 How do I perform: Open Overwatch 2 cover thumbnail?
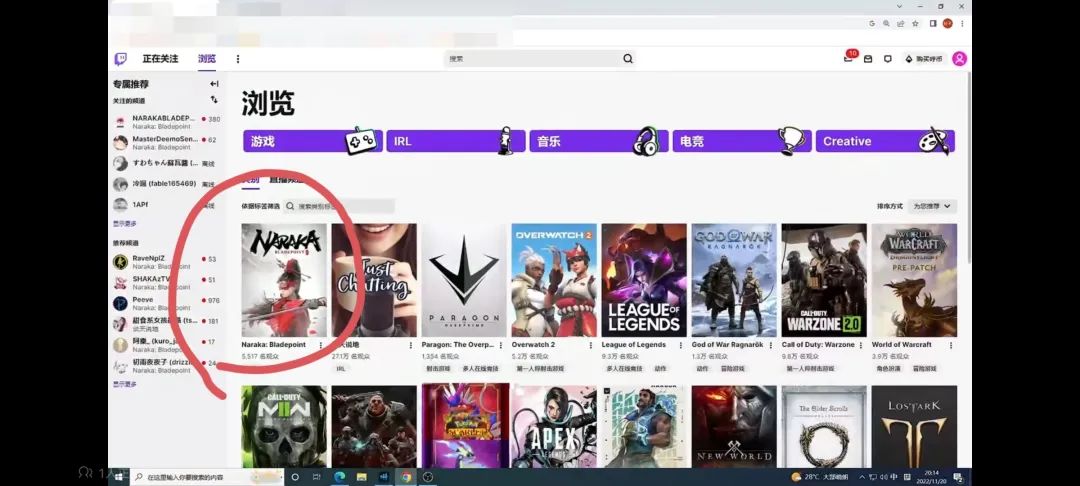554,280
